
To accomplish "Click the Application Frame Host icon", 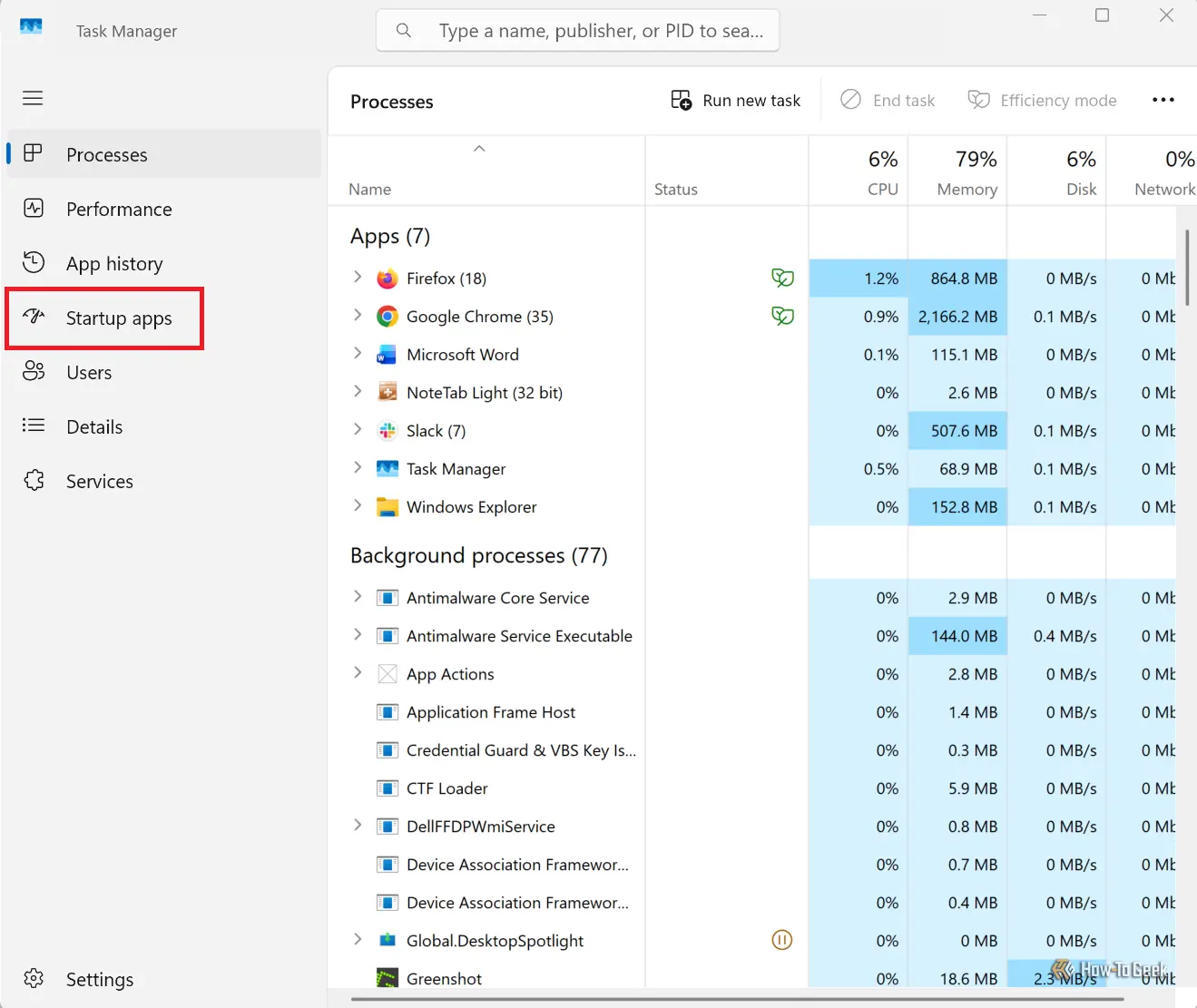I will 388,712.
